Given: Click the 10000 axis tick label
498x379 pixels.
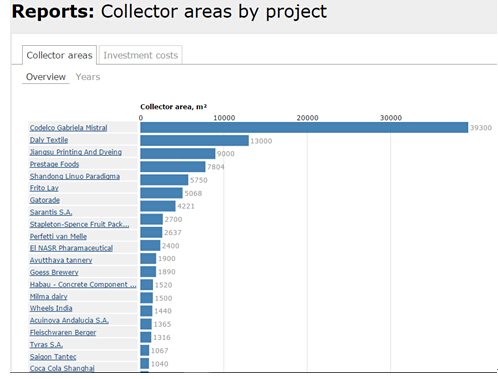Looking at the screenshot, I should [x=224, y=118].
